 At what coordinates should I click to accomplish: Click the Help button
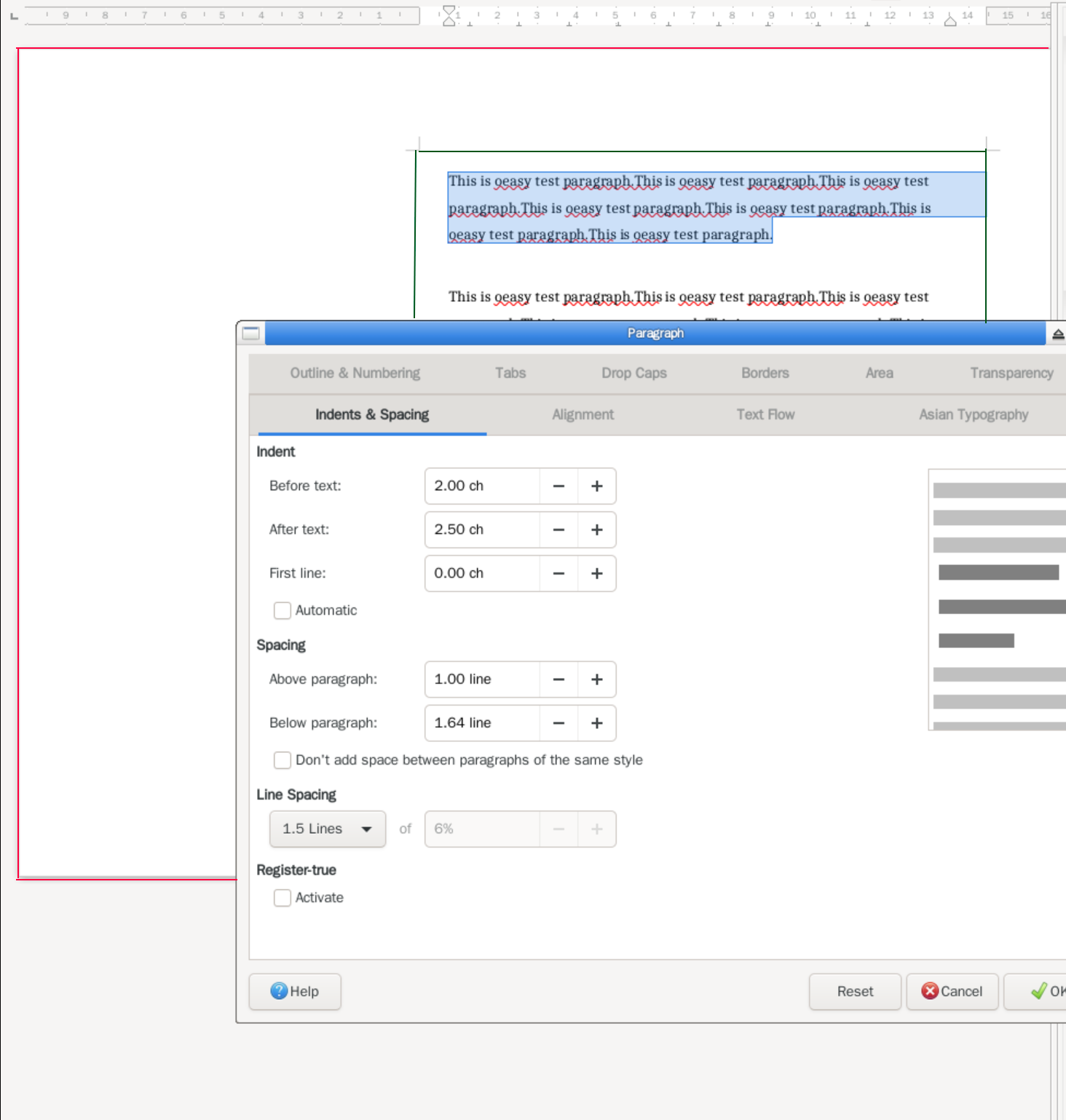pos(295,991)
